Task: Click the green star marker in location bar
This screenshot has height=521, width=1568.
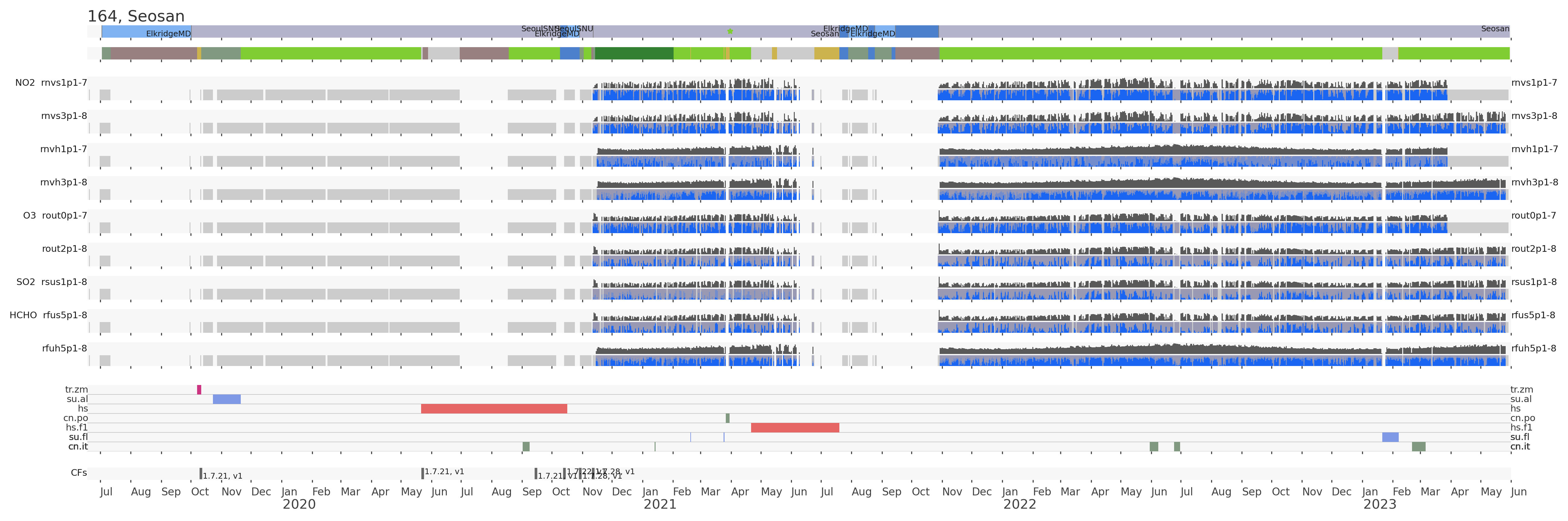Action: (x=731, y=31)
